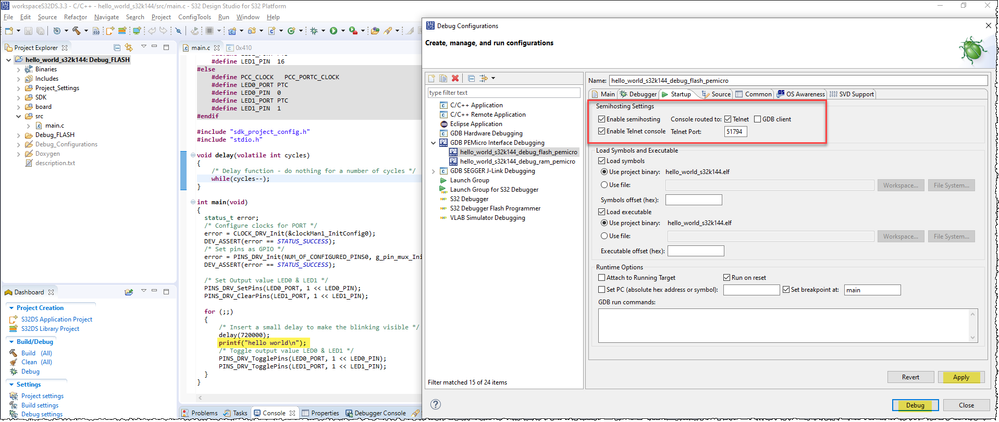Check Attach to Running Target
Viewport: 999px width, 422px height.
coord(601,278)
